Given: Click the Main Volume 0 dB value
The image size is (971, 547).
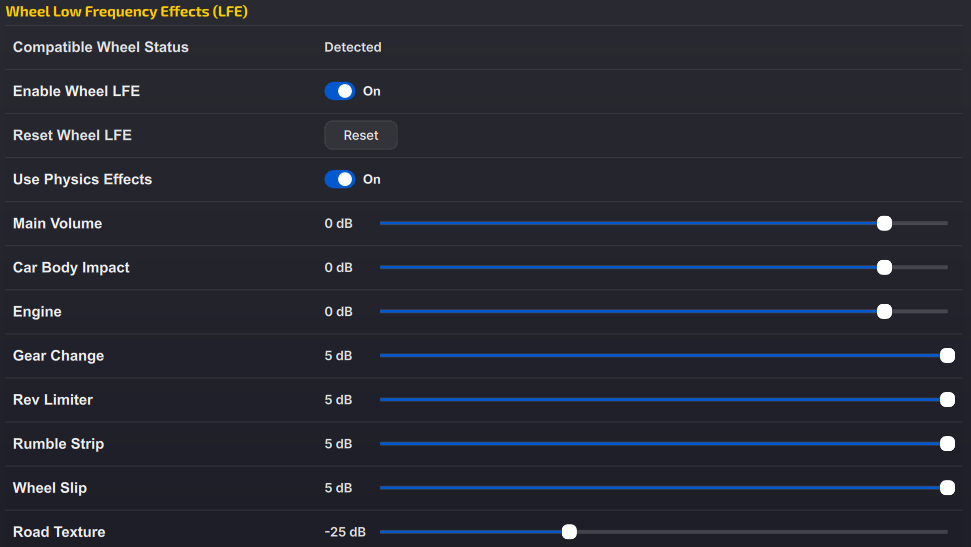Looking at the screenshot, I should pos(339,223).
